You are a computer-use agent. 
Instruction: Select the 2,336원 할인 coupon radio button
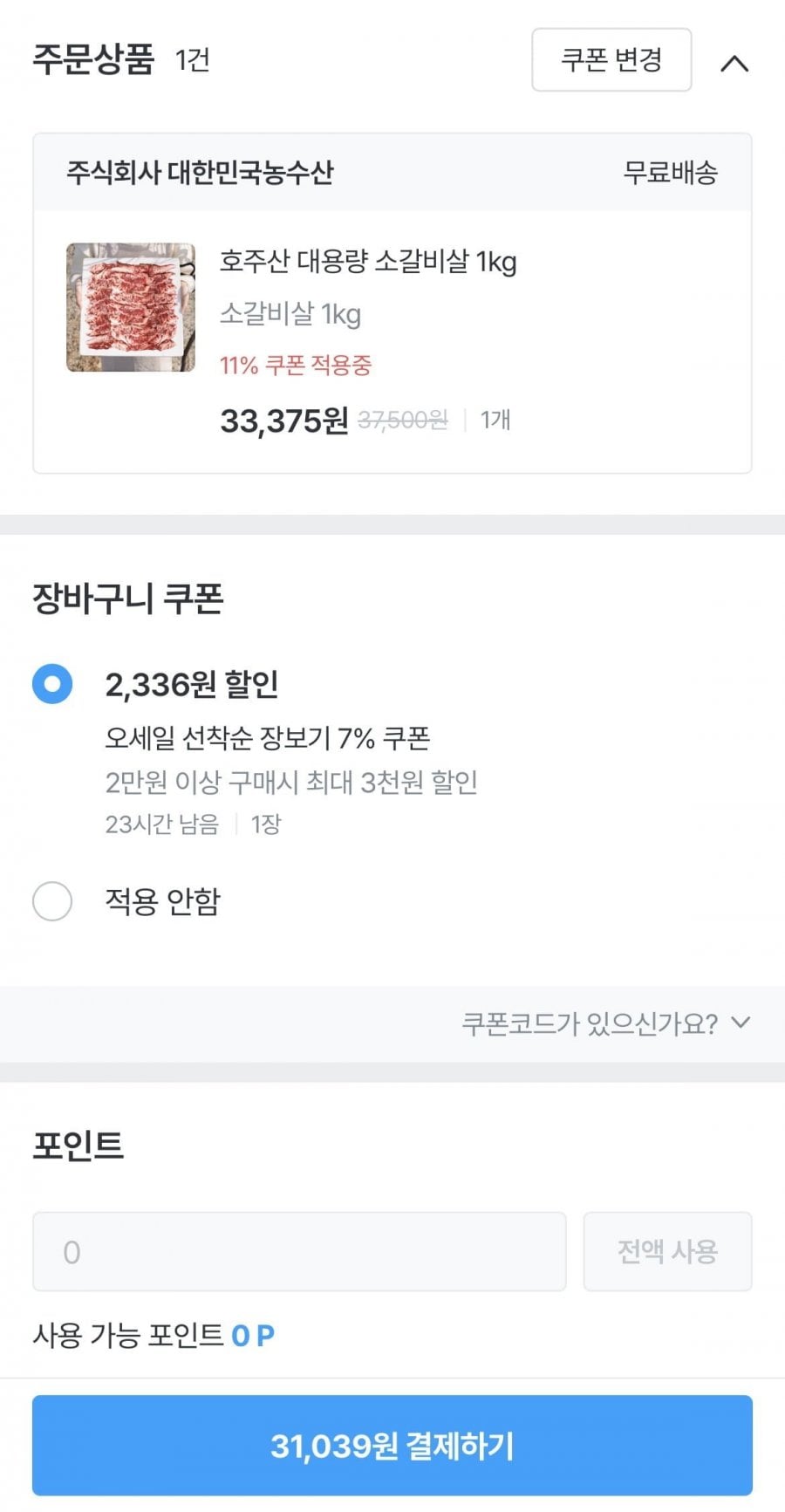52,684
